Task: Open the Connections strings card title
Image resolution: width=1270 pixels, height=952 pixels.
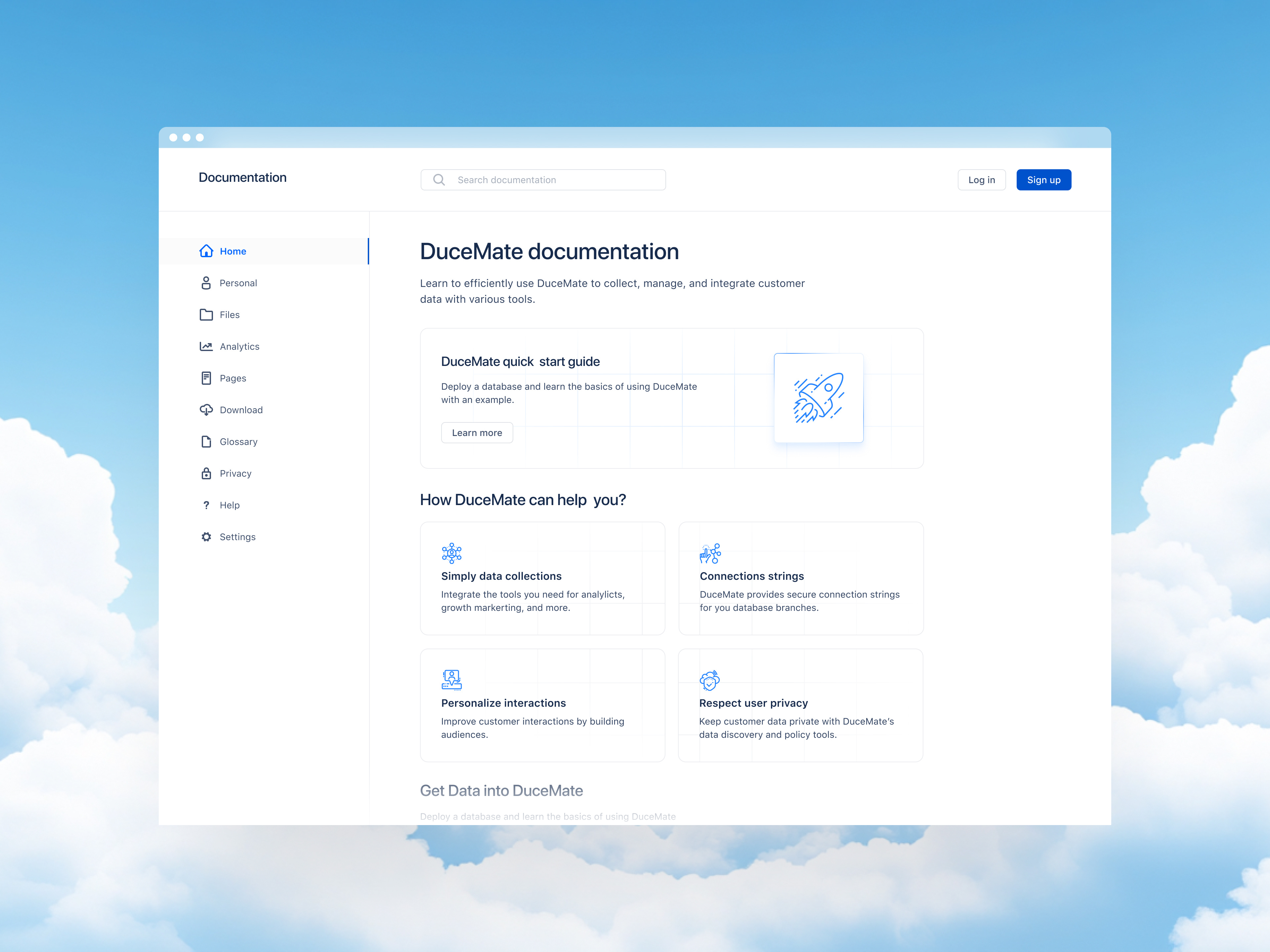Action: tap(751, 576)
